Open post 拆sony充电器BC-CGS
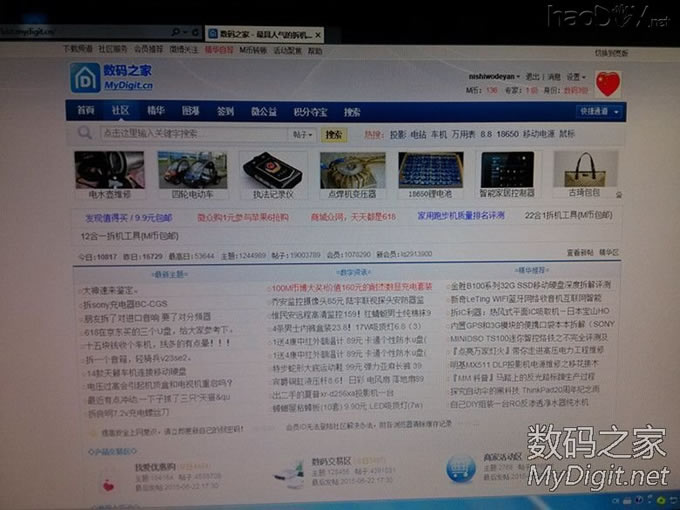The image size is (680, 510). pos(125,304)
